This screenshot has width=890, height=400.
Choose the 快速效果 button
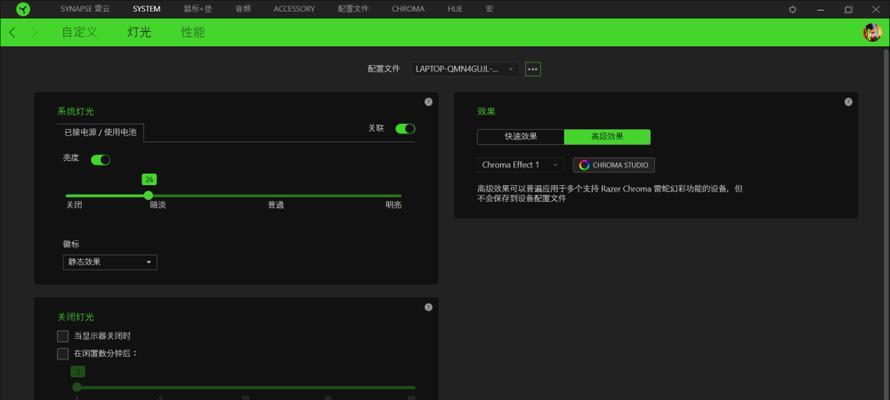pyautogui.click(x=520, y=137)
